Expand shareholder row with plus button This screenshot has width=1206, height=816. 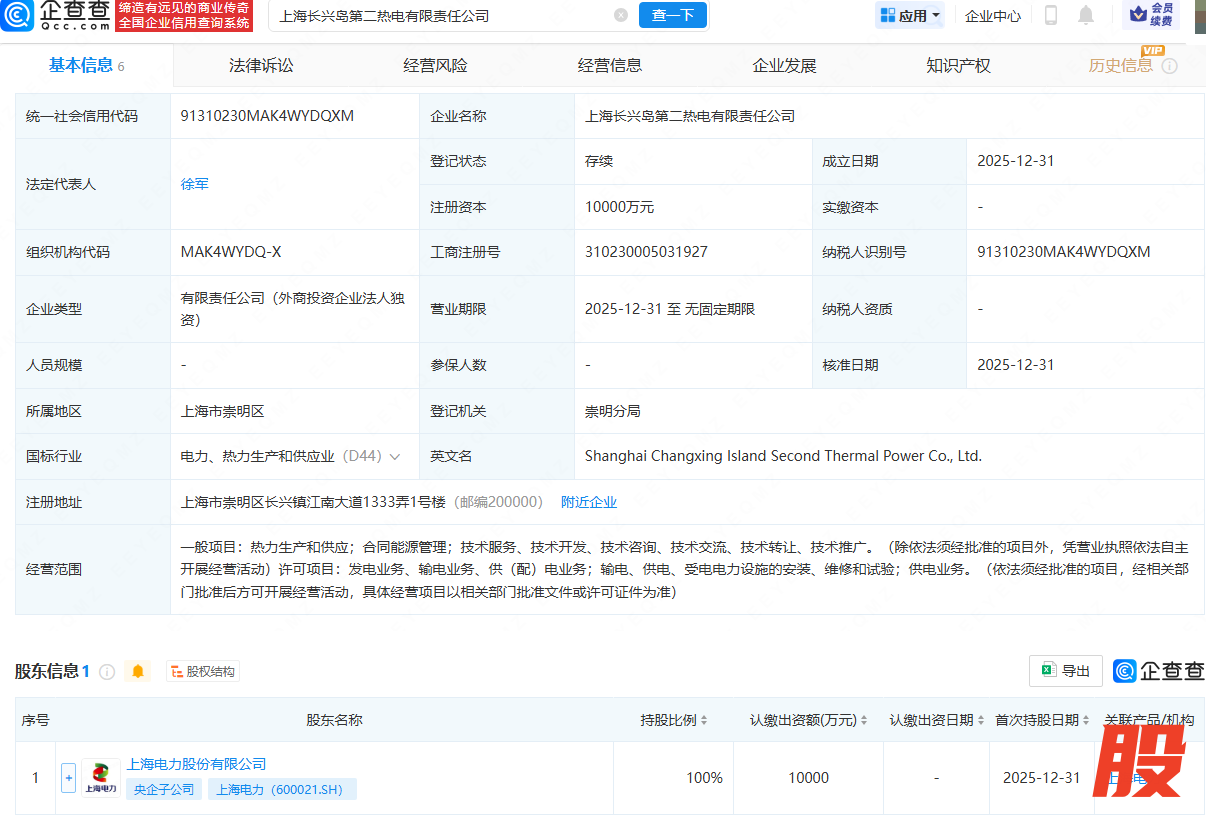tap(68, 778)
